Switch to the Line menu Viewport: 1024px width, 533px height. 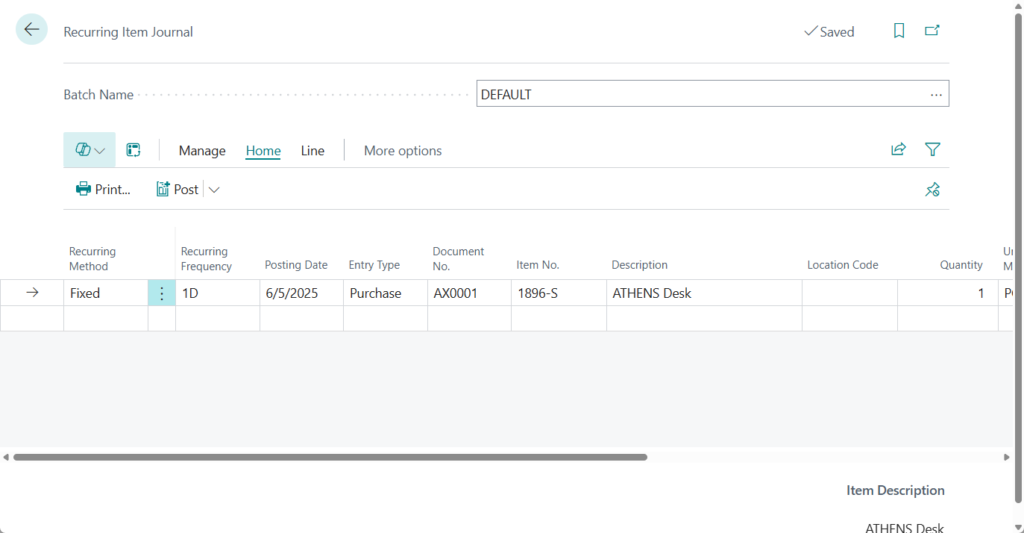(x=312, y=151)
